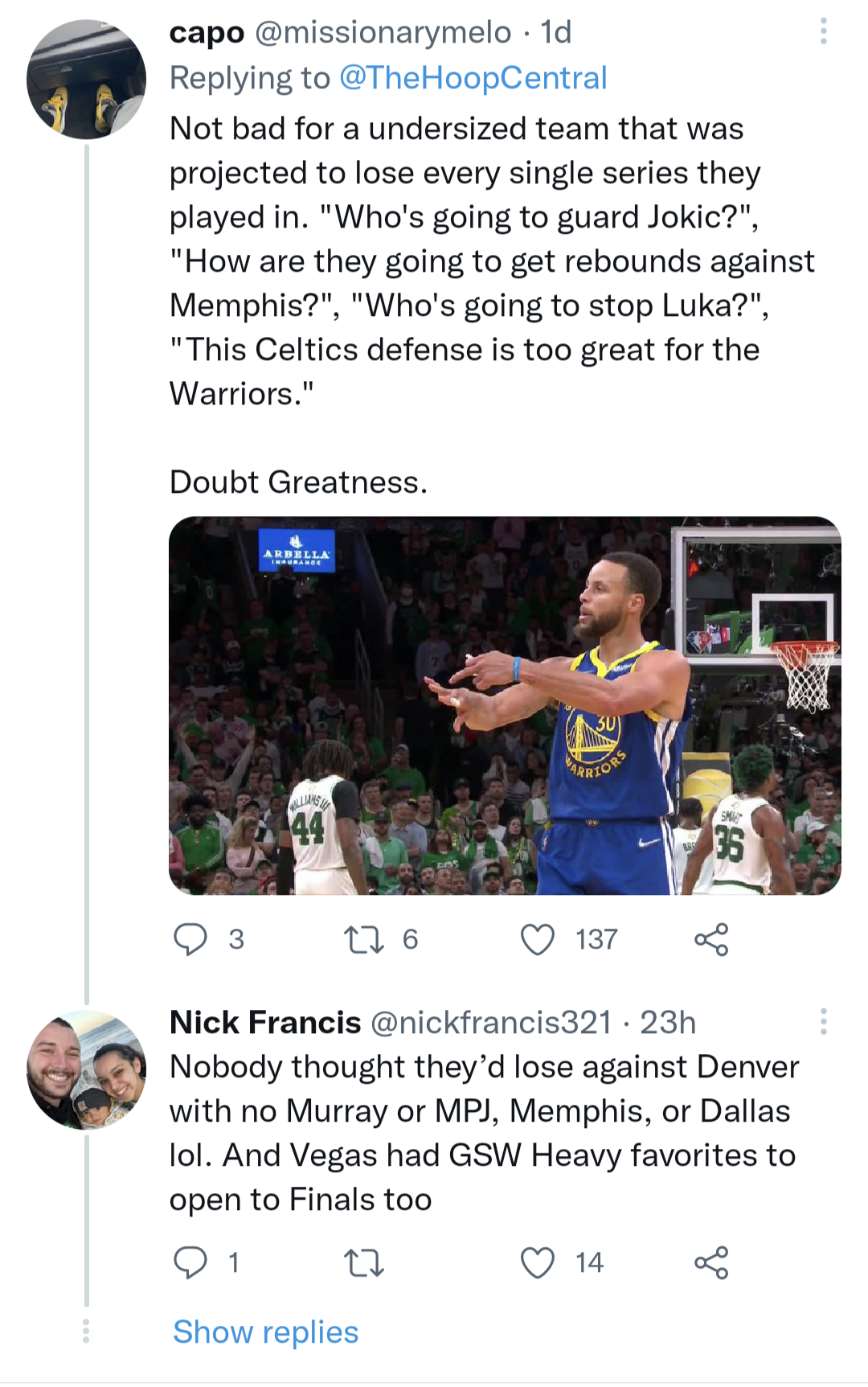This screenshot has height=1387, width=868.
Task: Share capo's tweet
Action: click(711, 939)
